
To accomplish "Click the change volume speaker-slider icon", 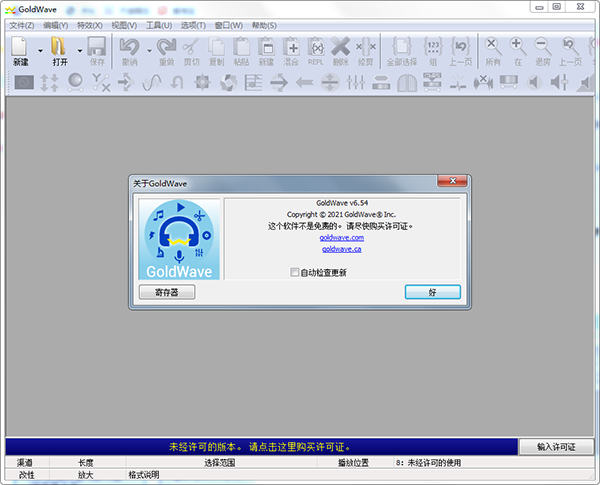I will (x=559, y=82).
